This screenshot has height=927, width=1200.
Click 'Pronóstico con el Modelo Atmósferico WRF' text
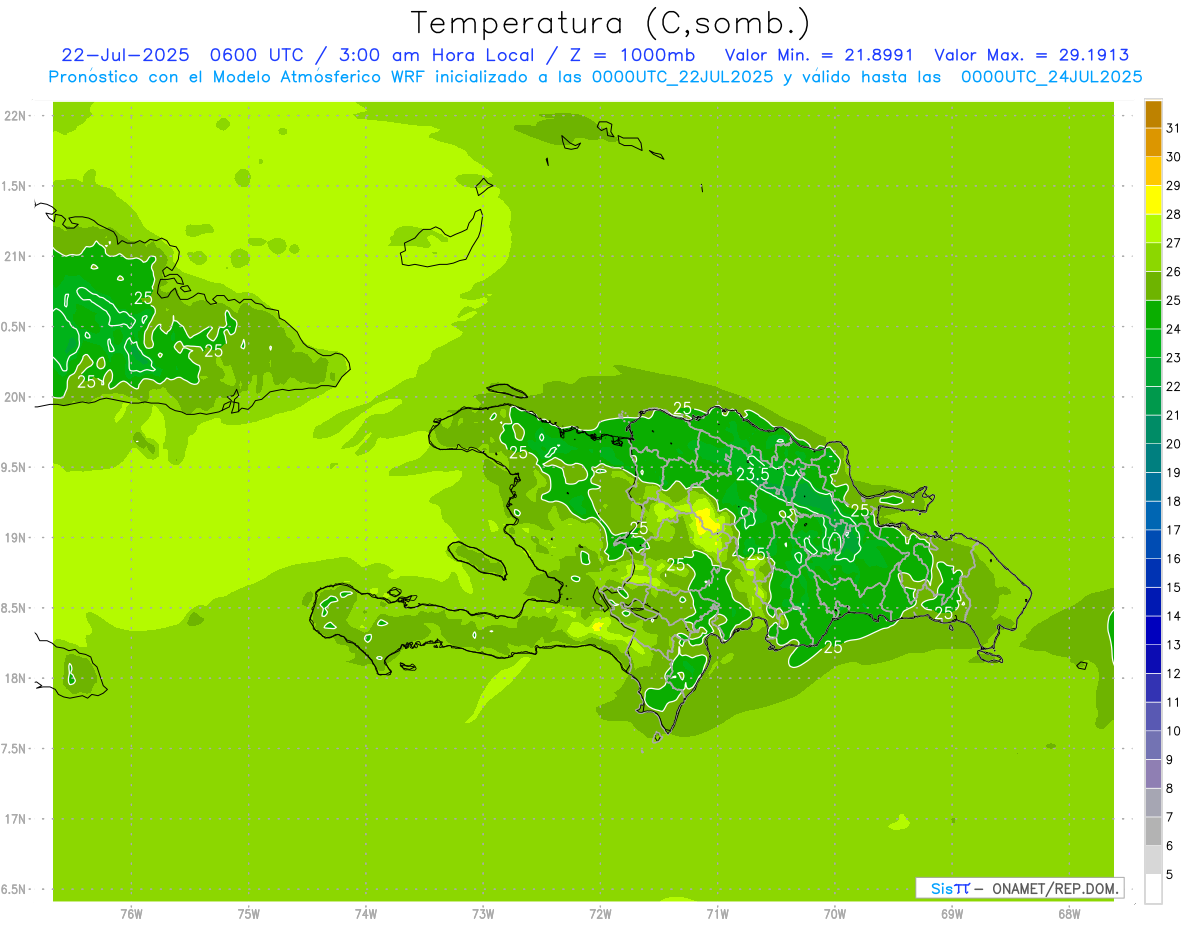coord(239,77)
